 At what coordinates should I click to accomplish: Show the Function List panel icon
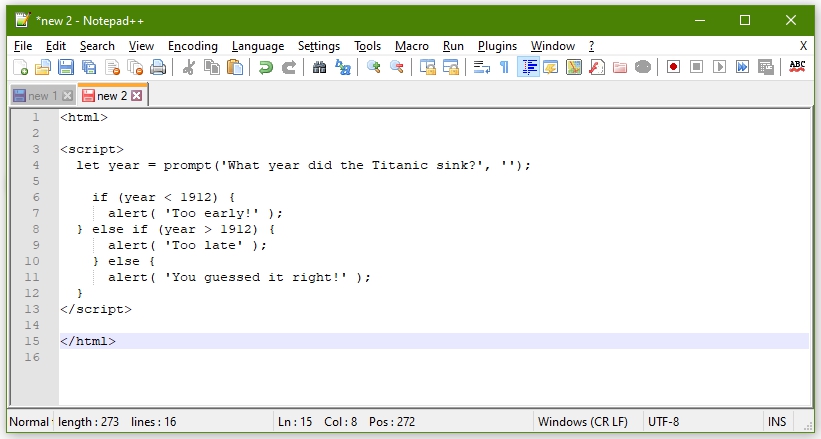597,67
